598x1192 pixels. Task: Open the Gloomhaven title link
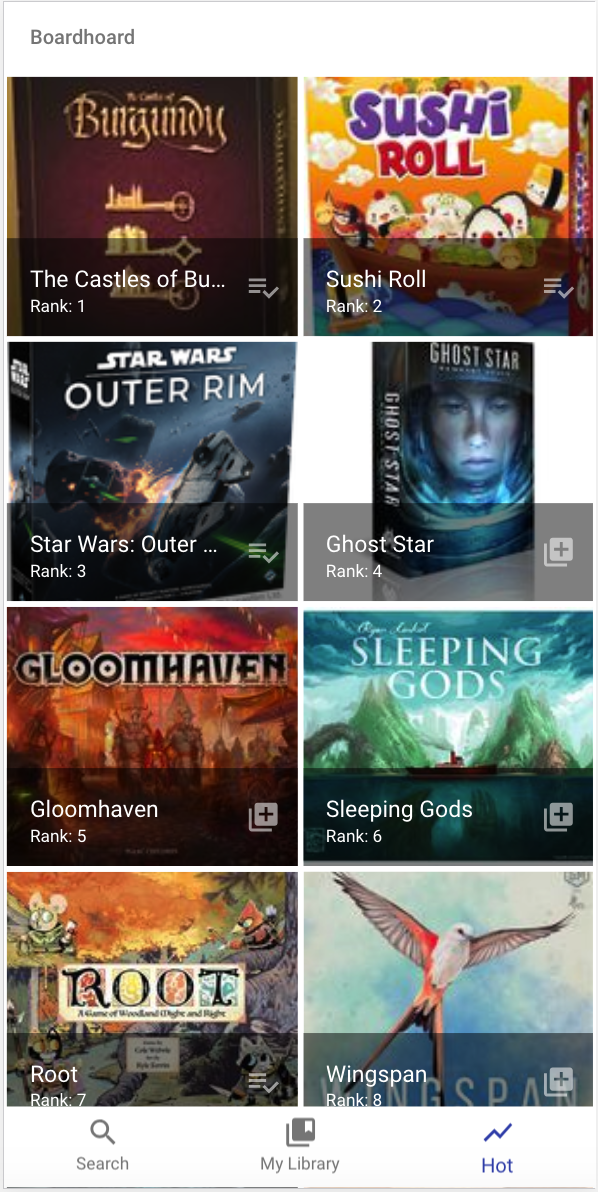point(94,809)
